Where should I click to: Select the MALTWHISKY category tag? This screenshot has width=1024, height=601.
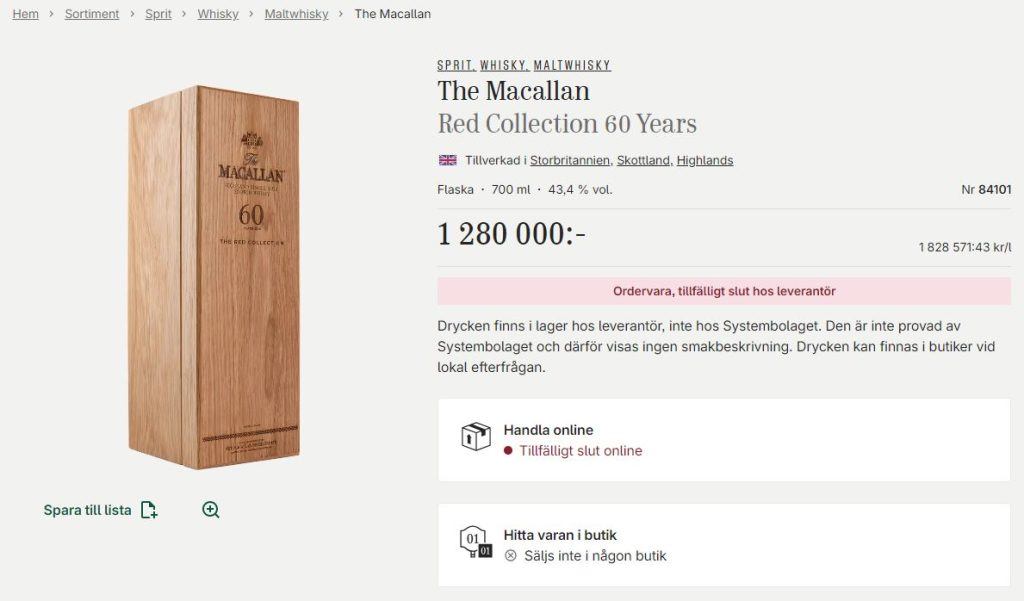click(572, 66)
